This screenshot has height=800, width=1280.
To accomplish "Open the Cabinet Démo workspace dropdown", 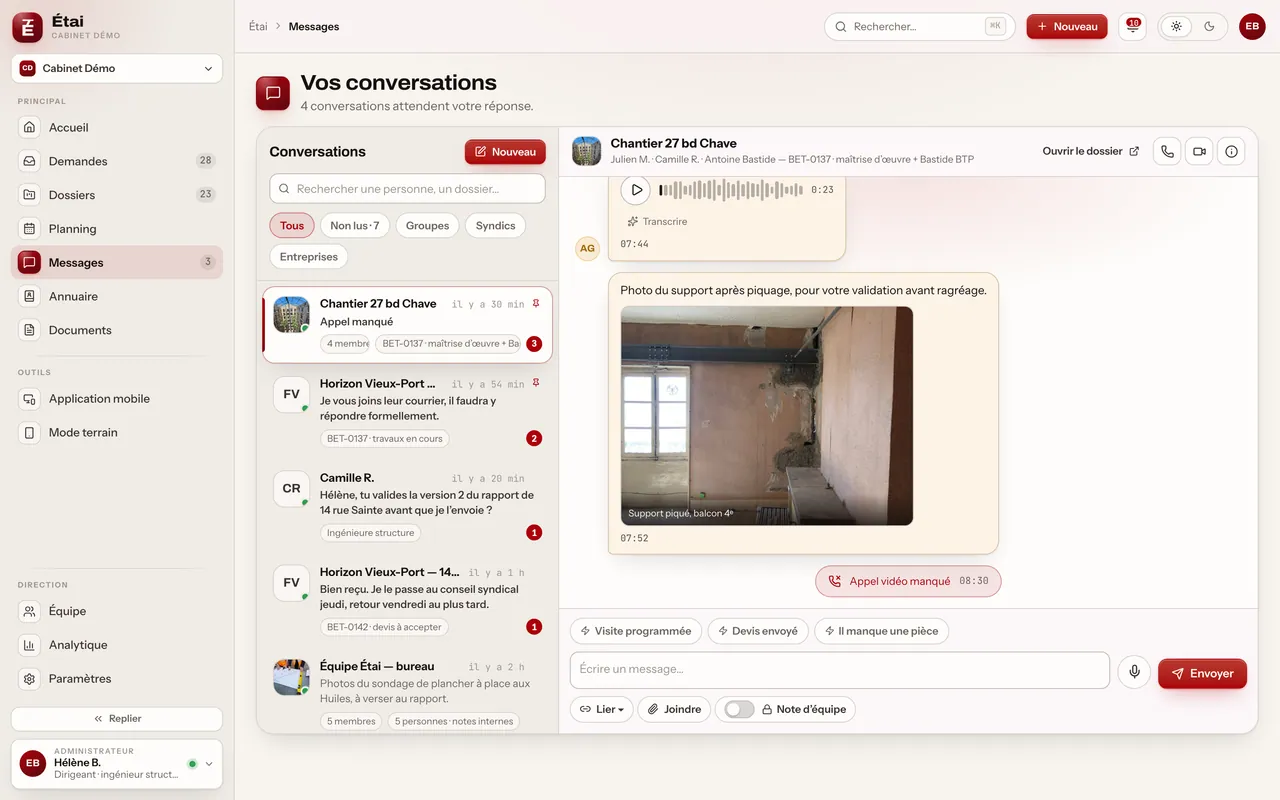I will [x=117, y=68].
